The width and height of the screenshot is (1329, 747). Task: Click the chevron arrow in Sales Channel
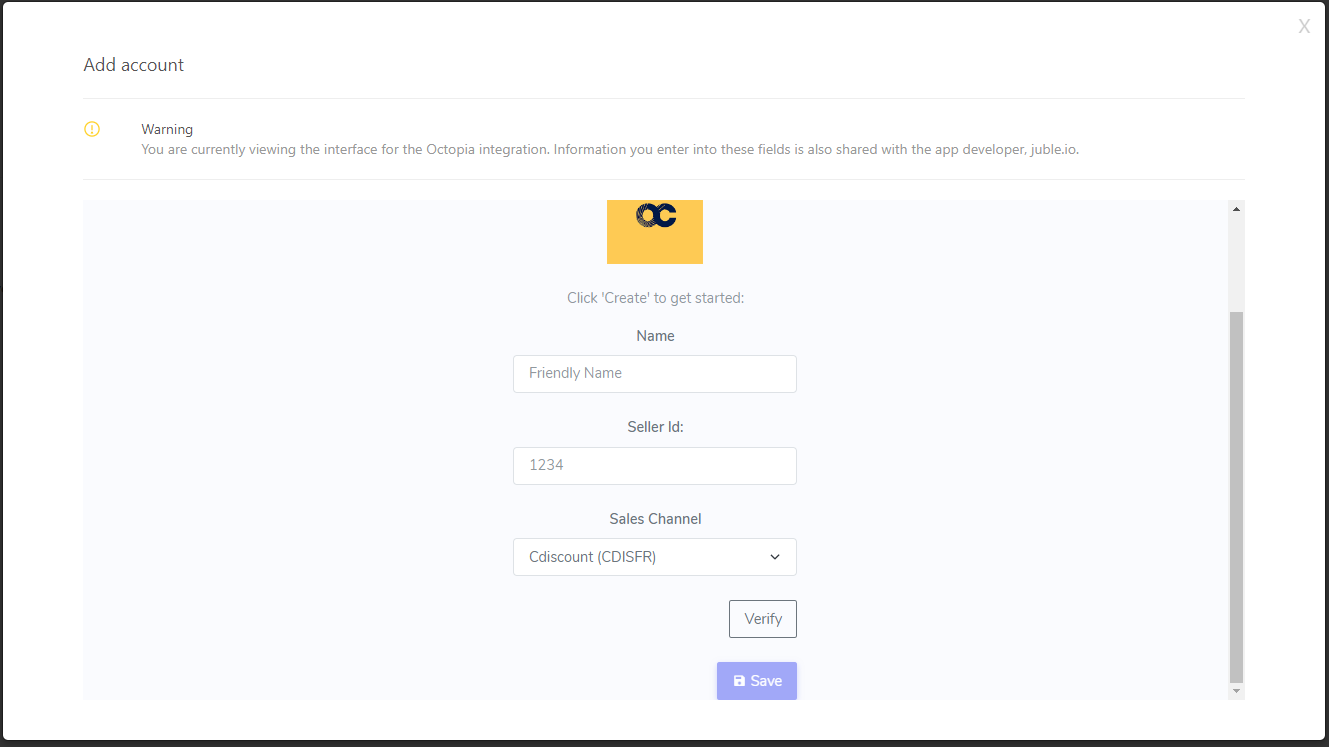coord(775,557)
